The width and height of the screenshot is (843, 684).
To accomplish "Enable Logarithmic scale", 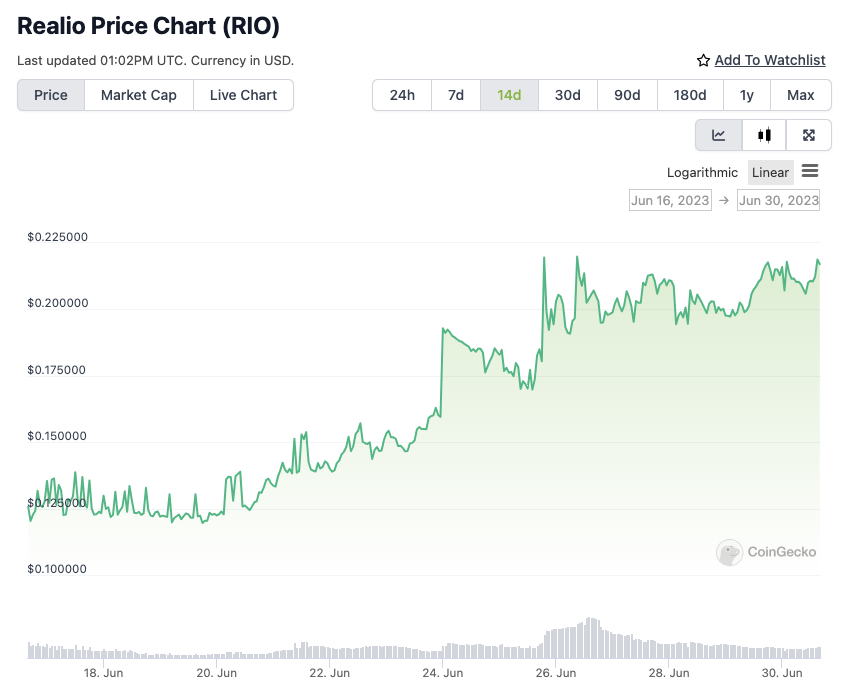I will (x=702, y=173).
